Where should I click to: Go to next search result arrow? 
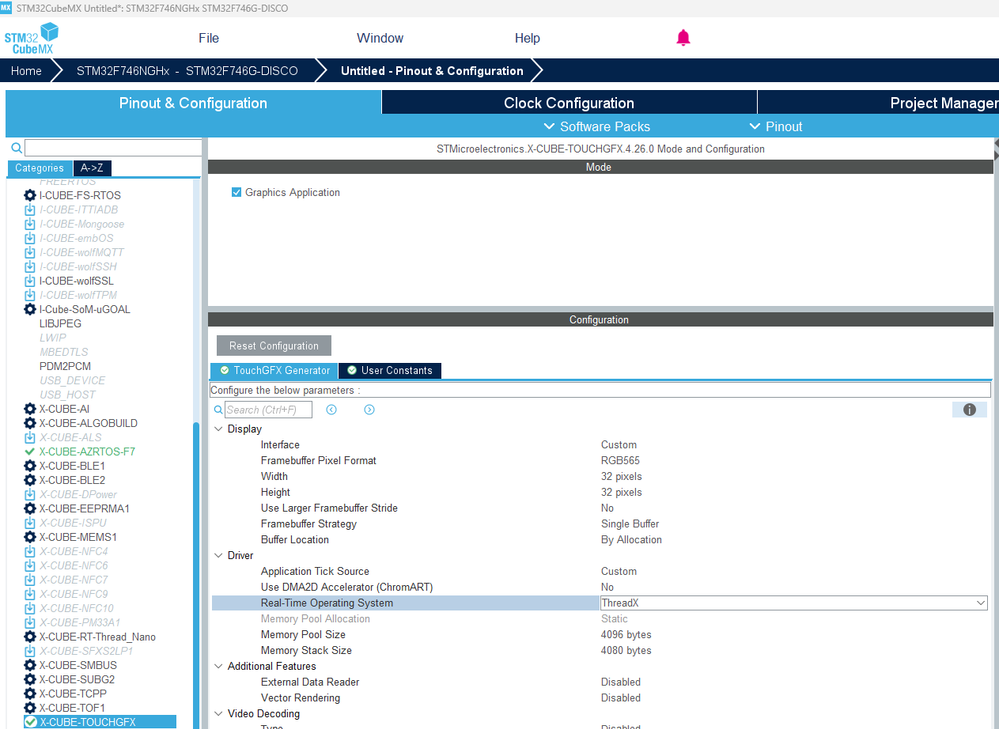(x=370, y=410)
